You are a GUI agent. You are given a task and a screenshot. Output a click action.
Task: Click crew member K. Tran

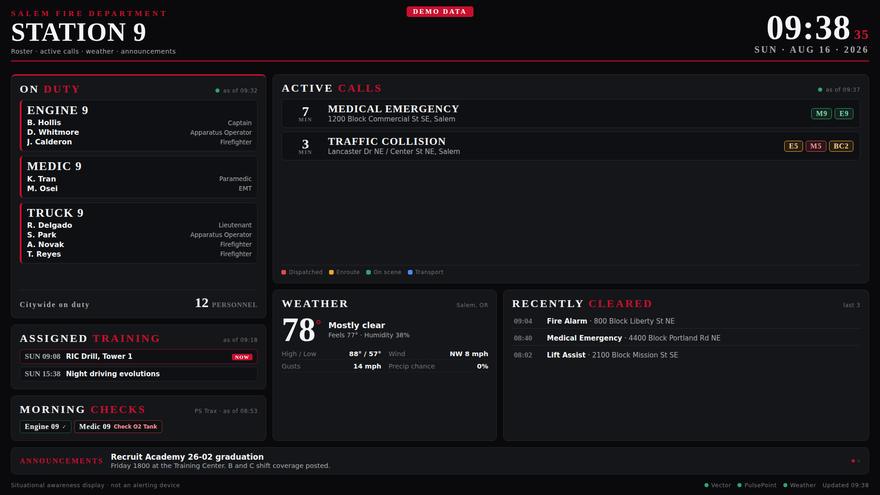coord(41,178)
